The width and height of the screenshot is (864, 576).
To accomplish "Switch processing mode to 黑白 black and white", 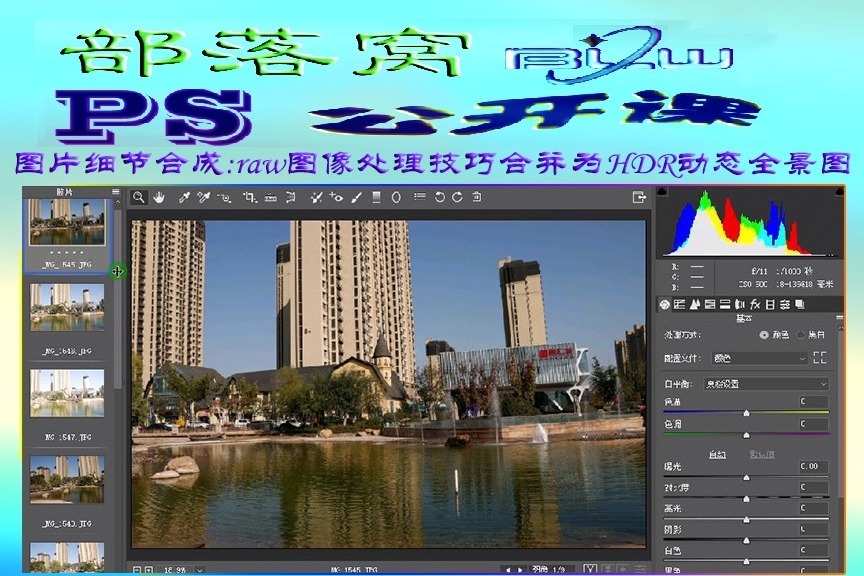I will pos(800,335).
